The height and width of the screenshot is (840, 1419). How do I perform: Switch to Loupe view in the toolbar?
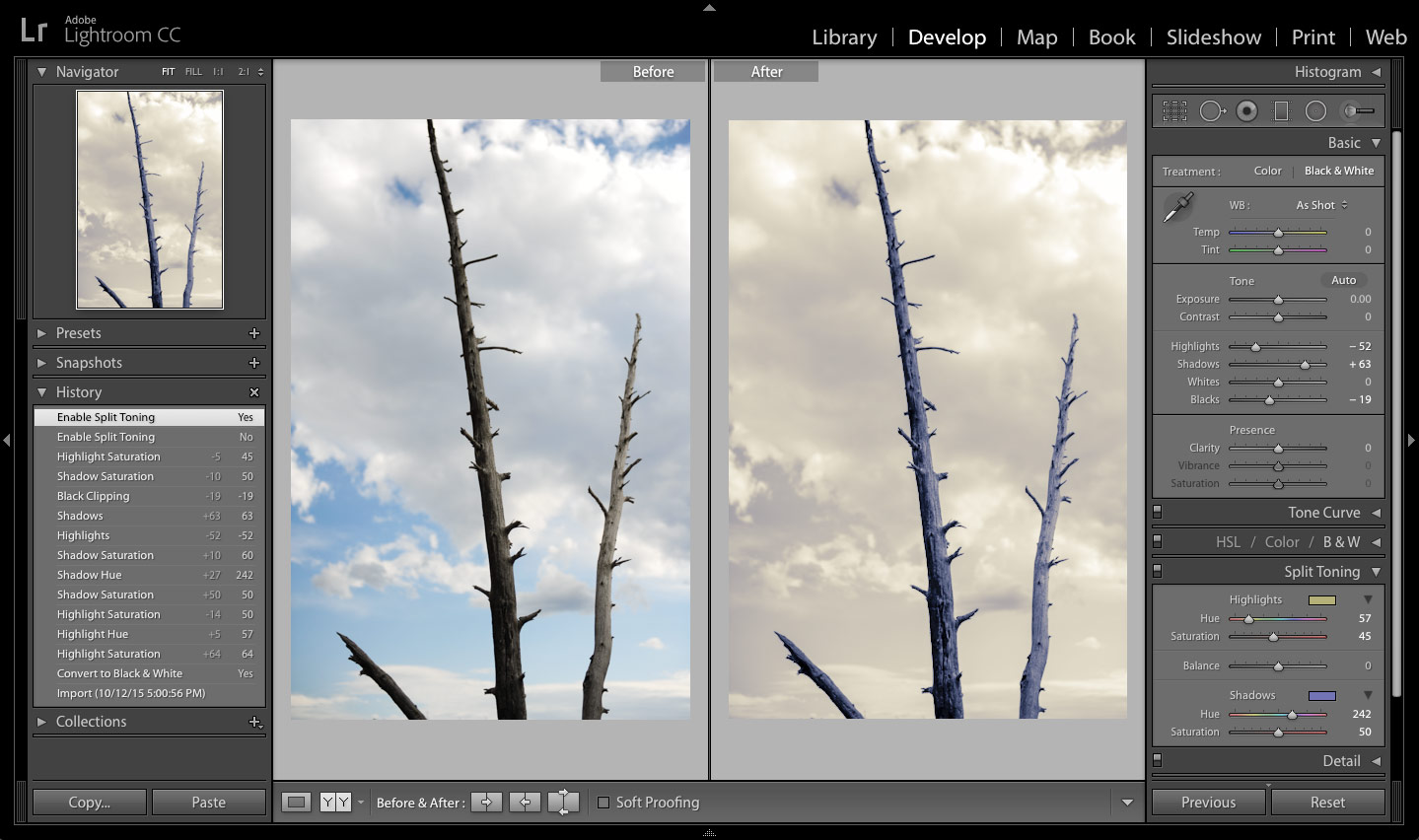click(x=296, y=802)
